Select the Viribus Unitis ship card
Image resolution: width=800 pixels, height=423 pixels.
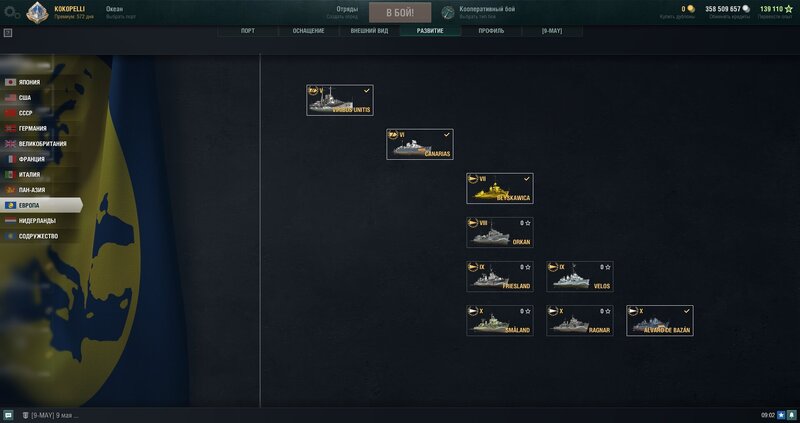340,100
